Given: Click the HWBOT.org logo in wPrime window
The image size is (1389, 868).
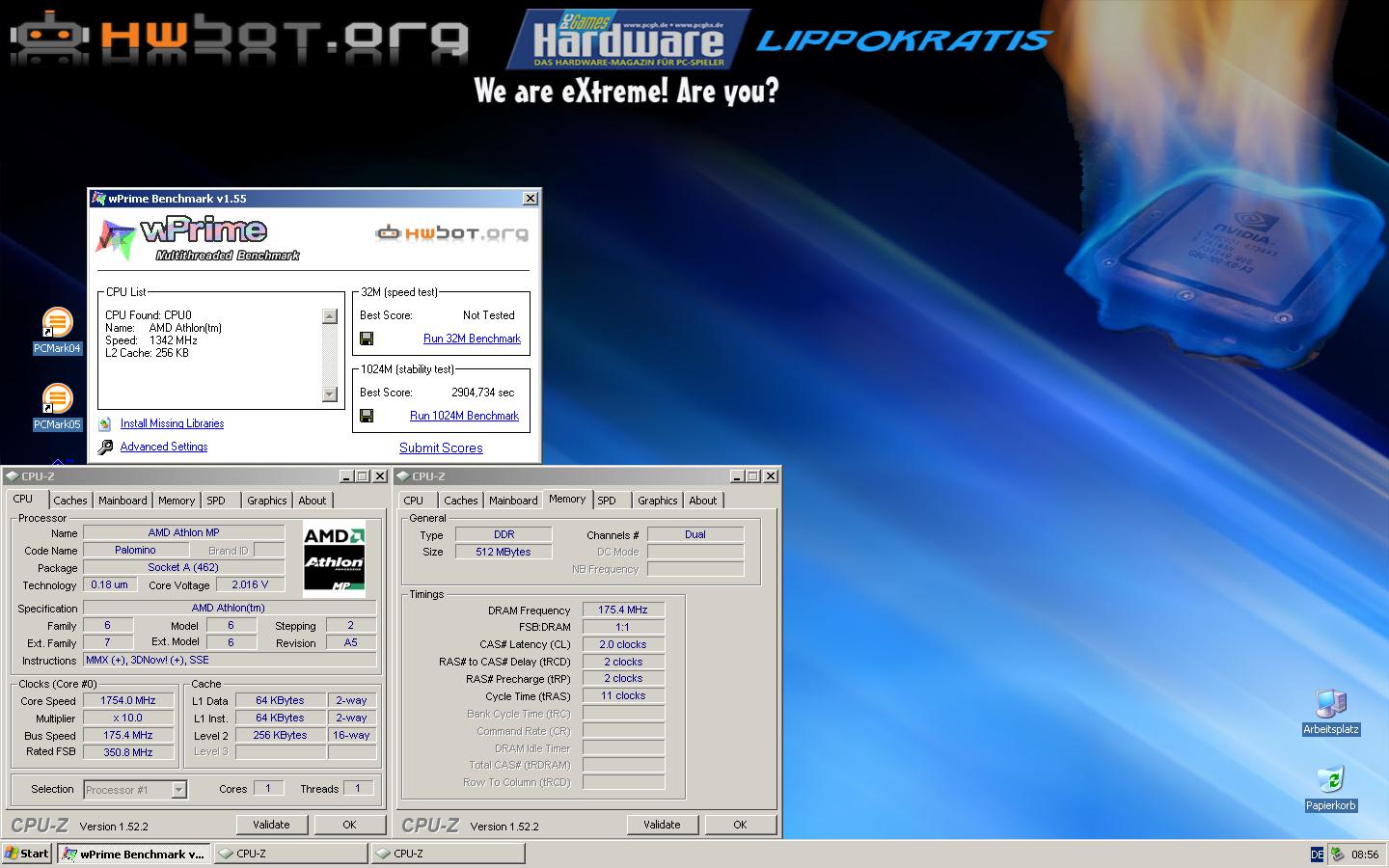Looking at the screenshot, I should coord(451,232).
